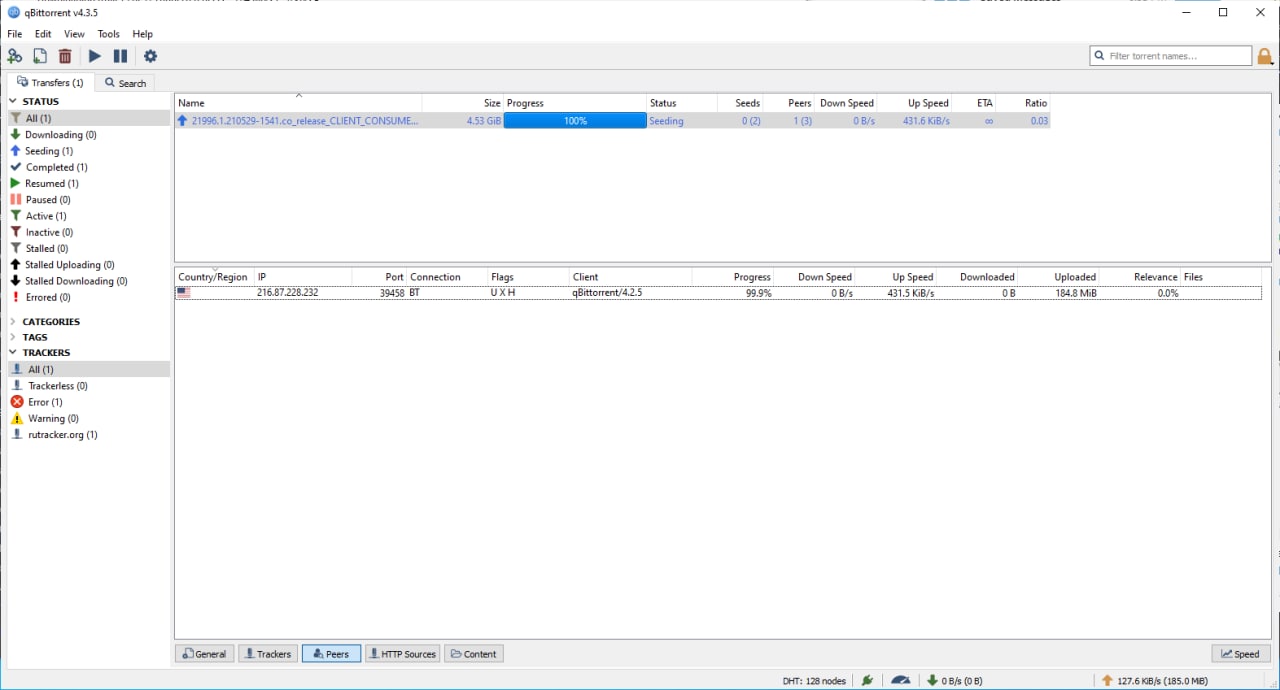Focus the Filter torrent names field
The width and height of the screenshot is (1280, 690).
tap(1170, 56)
